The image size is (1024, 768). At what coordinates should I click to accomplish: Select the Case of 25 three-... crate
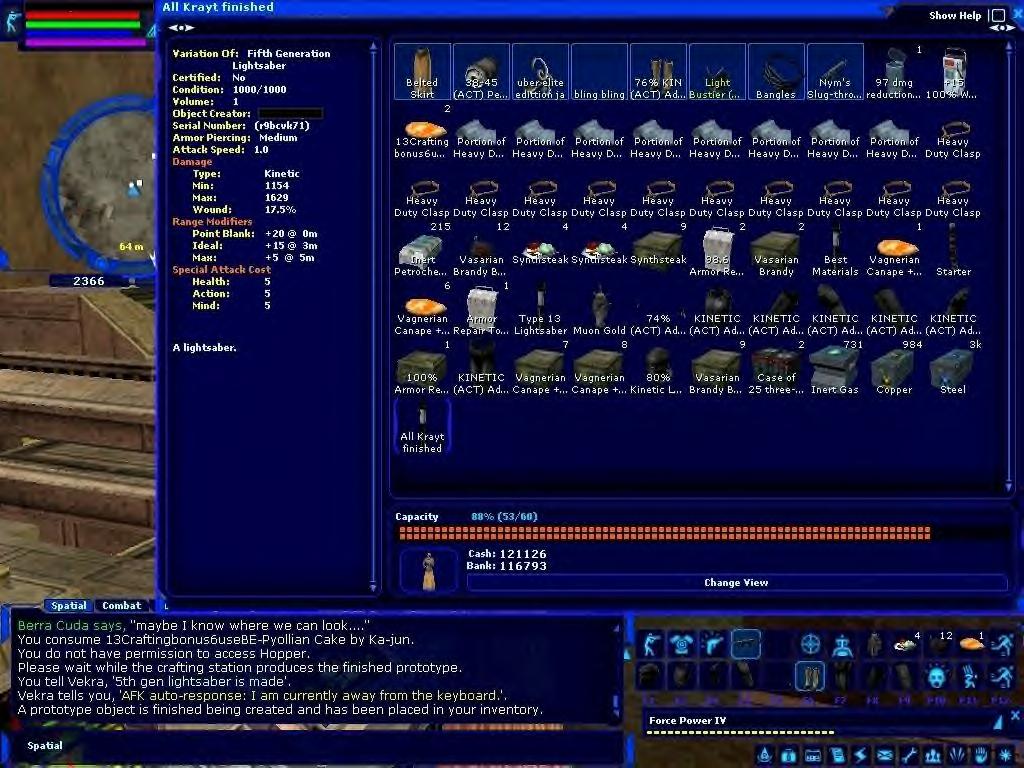click(776, 368)
